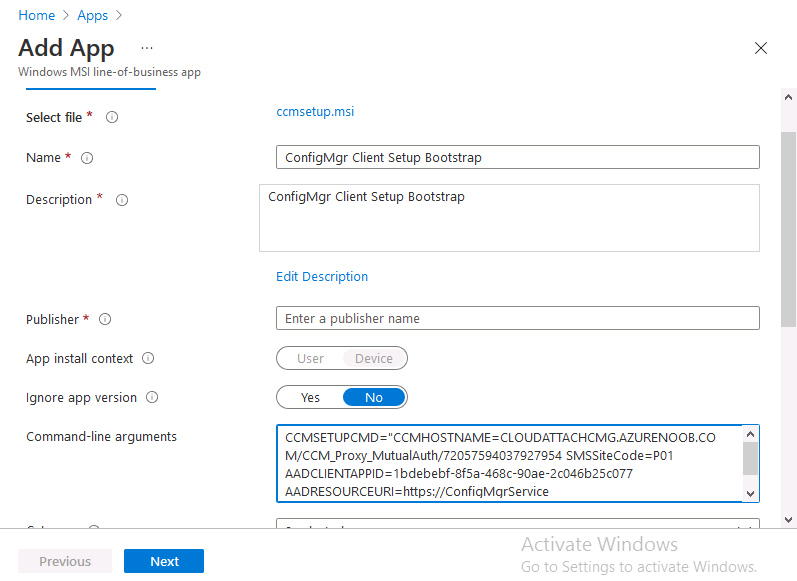Show info for App install context
The height and width of the screenshot is (581, 797).
pos(148,358)
